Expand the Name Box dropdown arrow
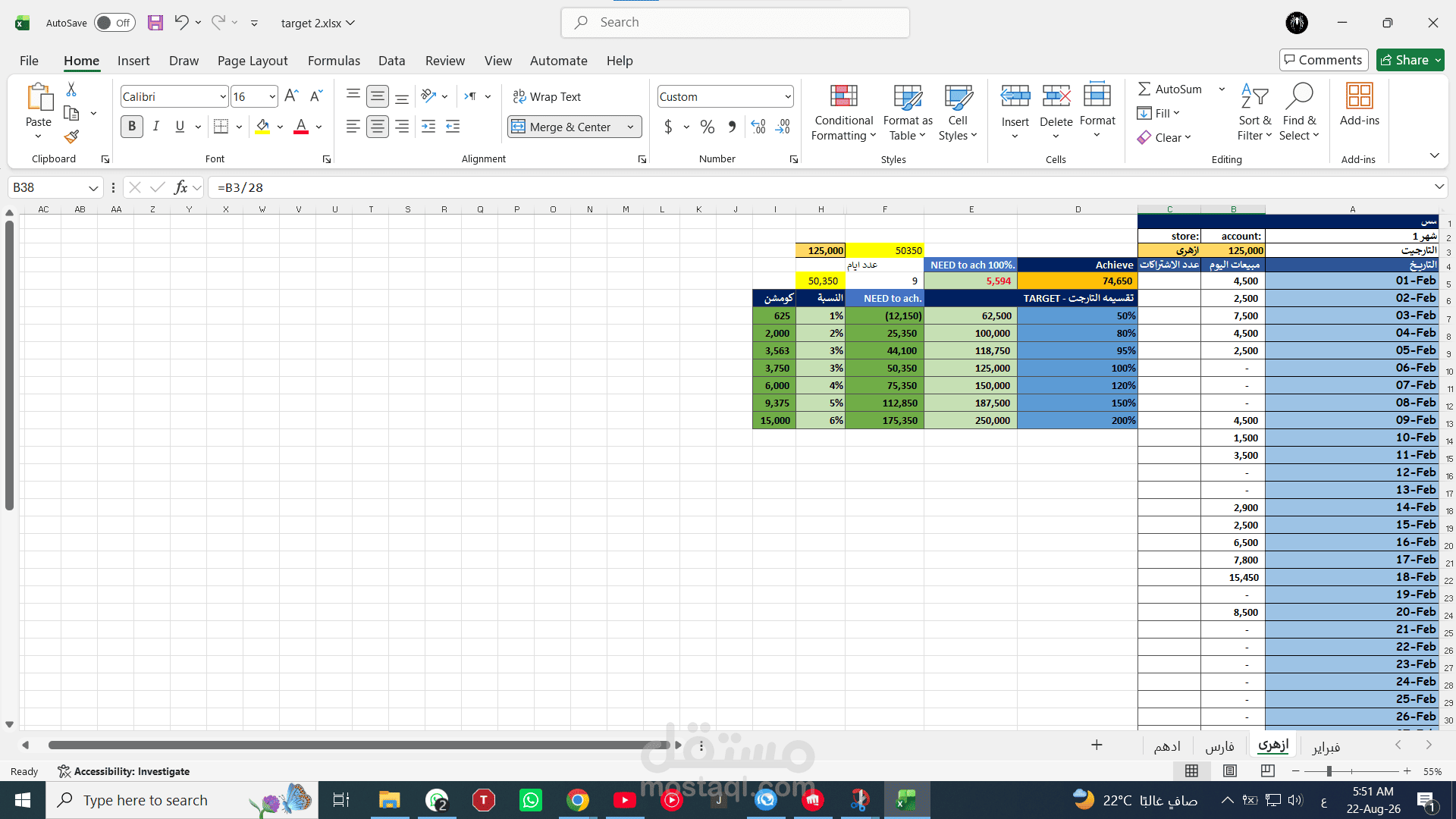The width and height of the screenshot is (1456, 819). pos(93,187)
